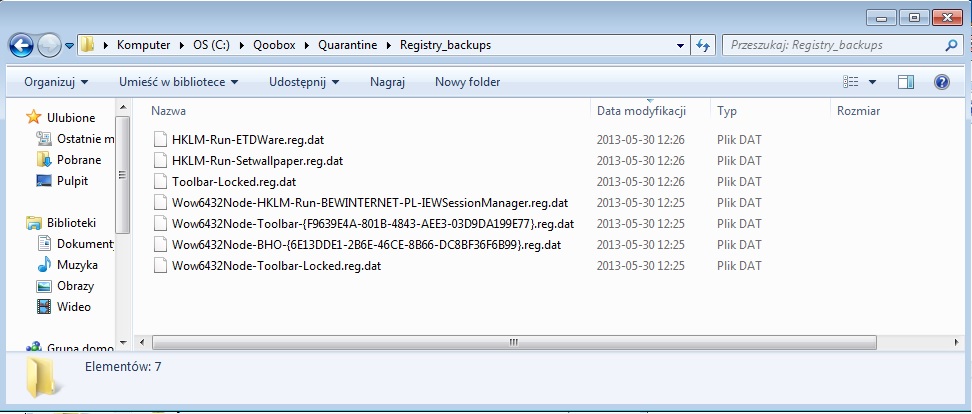The image size is (972, 414).
Task: Open Biblioteki in navigation pane
Action: click(x=71, y=223)
